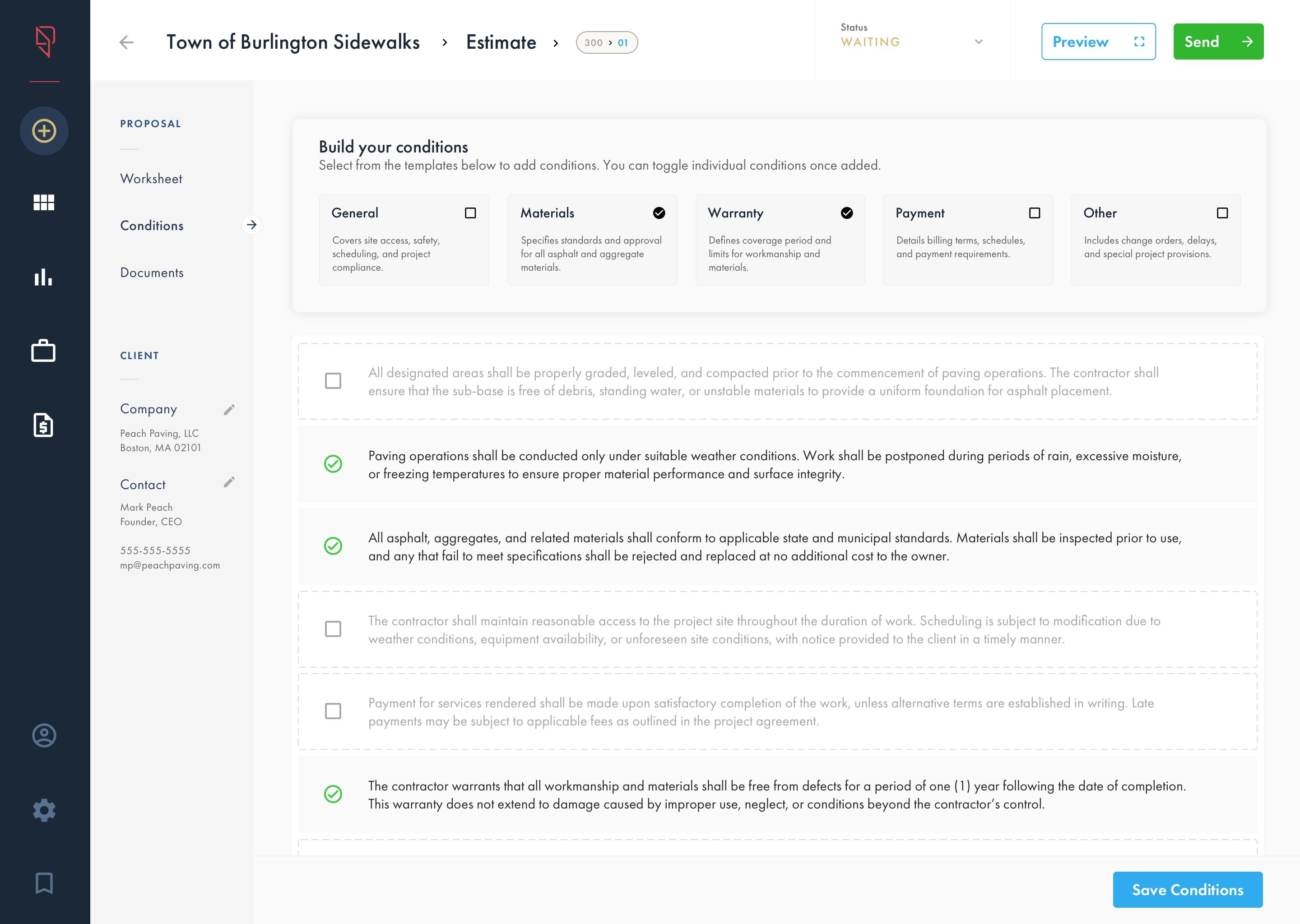This screenshot has height=924, width=1300.
Task: Open the grid dashboard icon in sidebar
Action: coord(44,203)
